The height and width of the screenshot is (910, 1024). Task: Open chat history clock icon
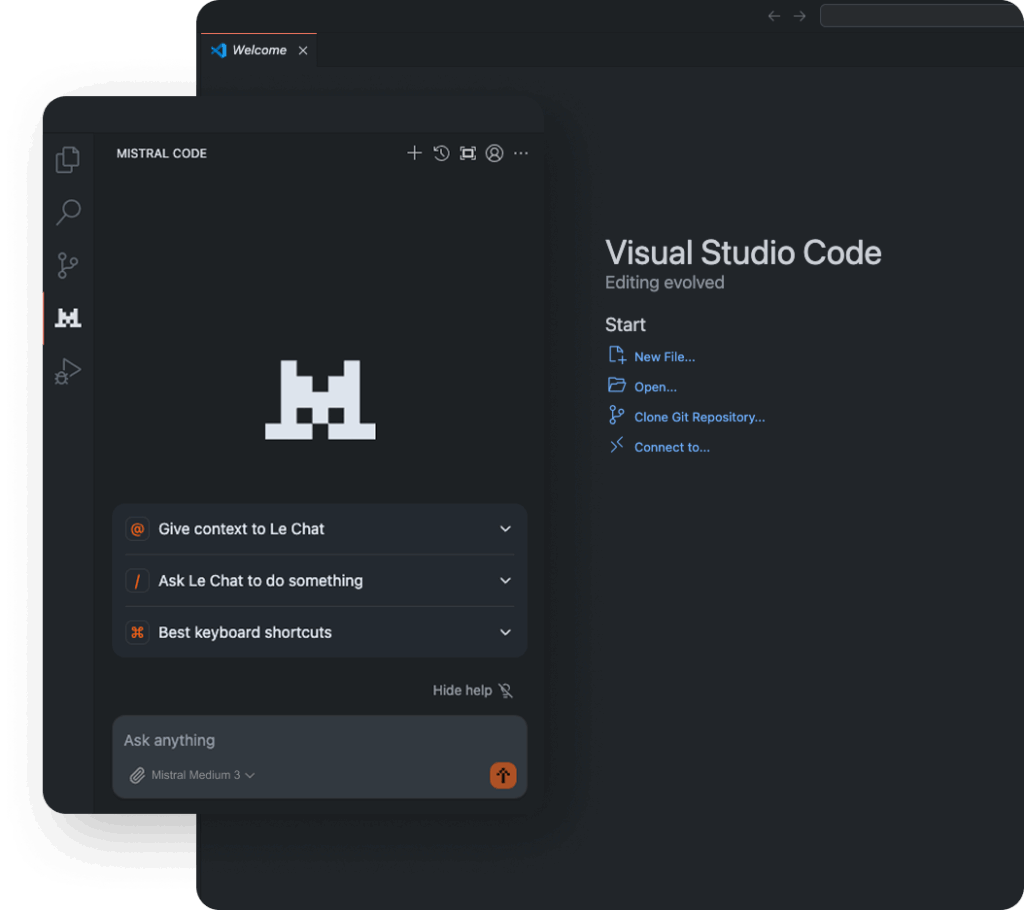click(441, 153)
